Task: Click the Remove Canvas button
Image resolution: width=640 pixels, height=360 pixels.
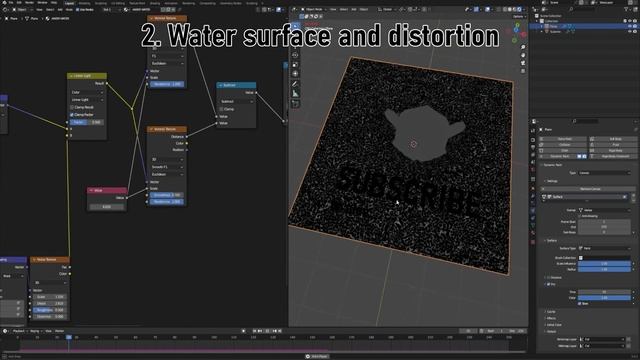Action: [589, 189]
